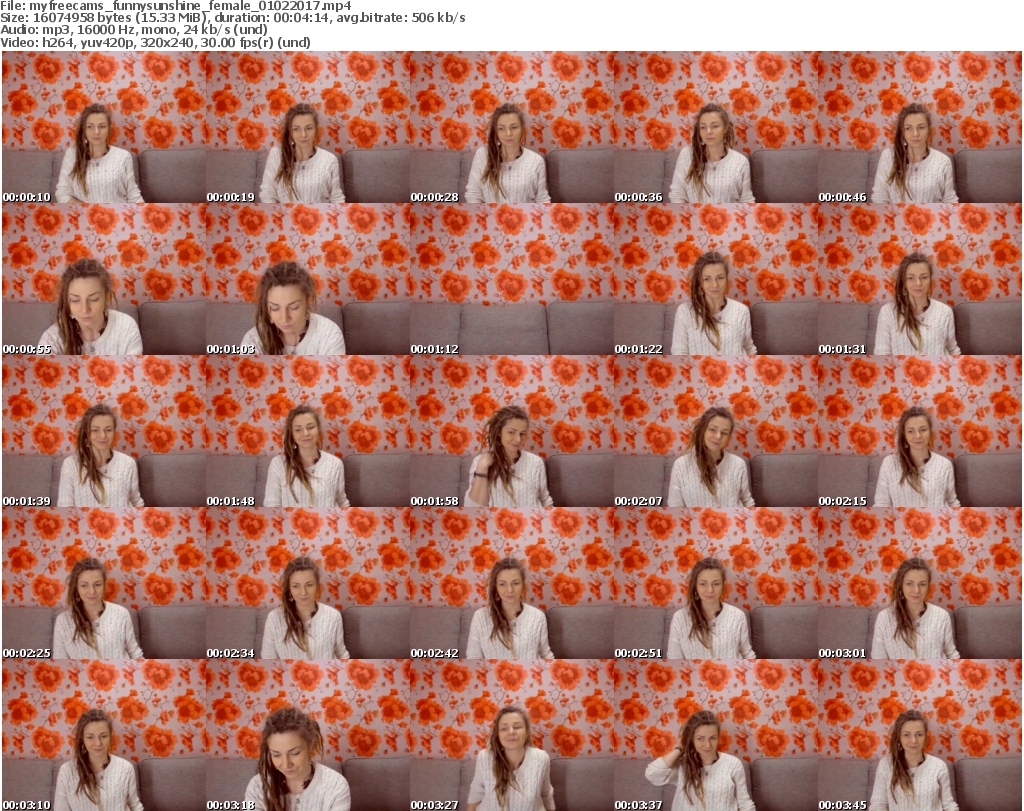Choose the frame stamped 00:02:51
The height and width of the screenshot is (811, 1024).
716,583
